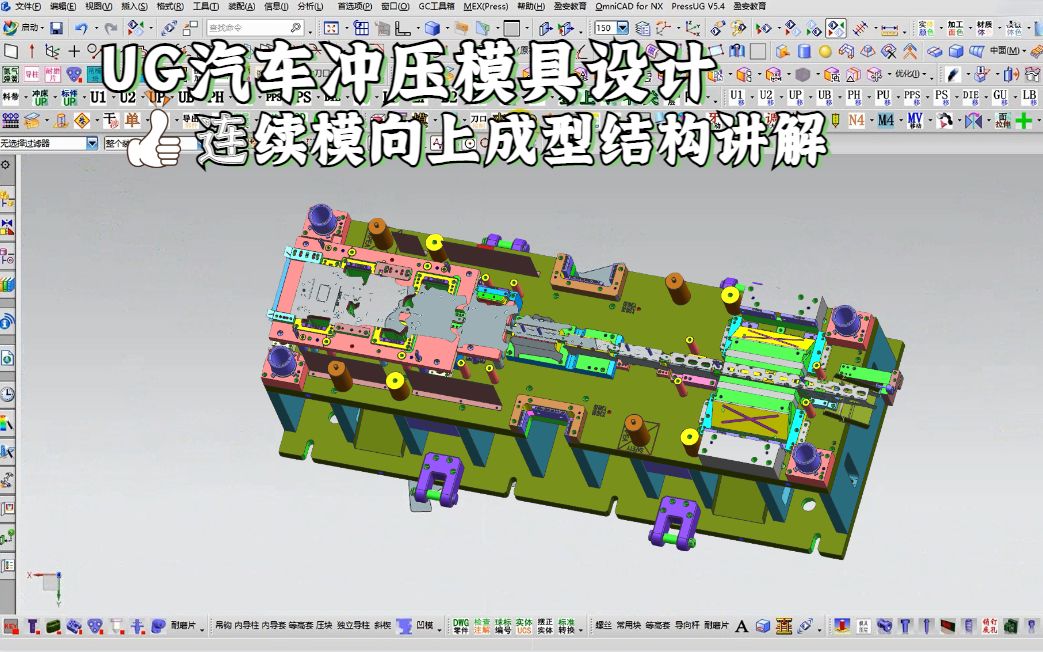
Task: Open the PressUG V5.4 menu
Action: (698, 6)
